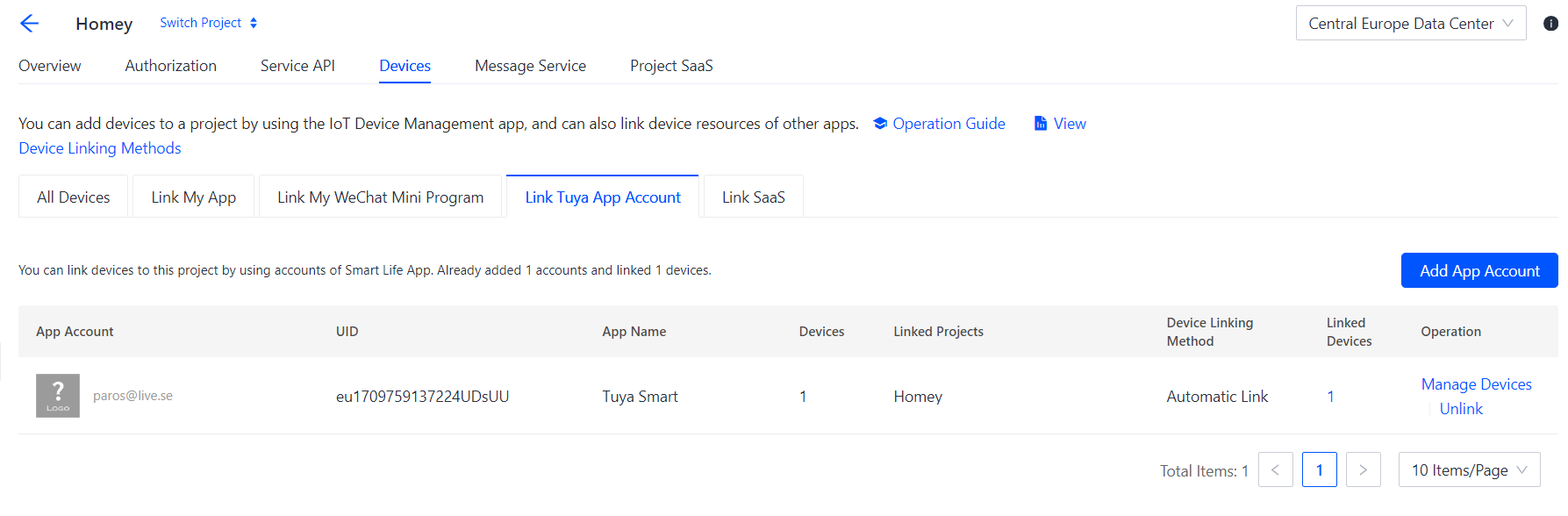Go to previous page arrow
The height and width of the screenshot is (516, 1568).
click(1275, 470)
